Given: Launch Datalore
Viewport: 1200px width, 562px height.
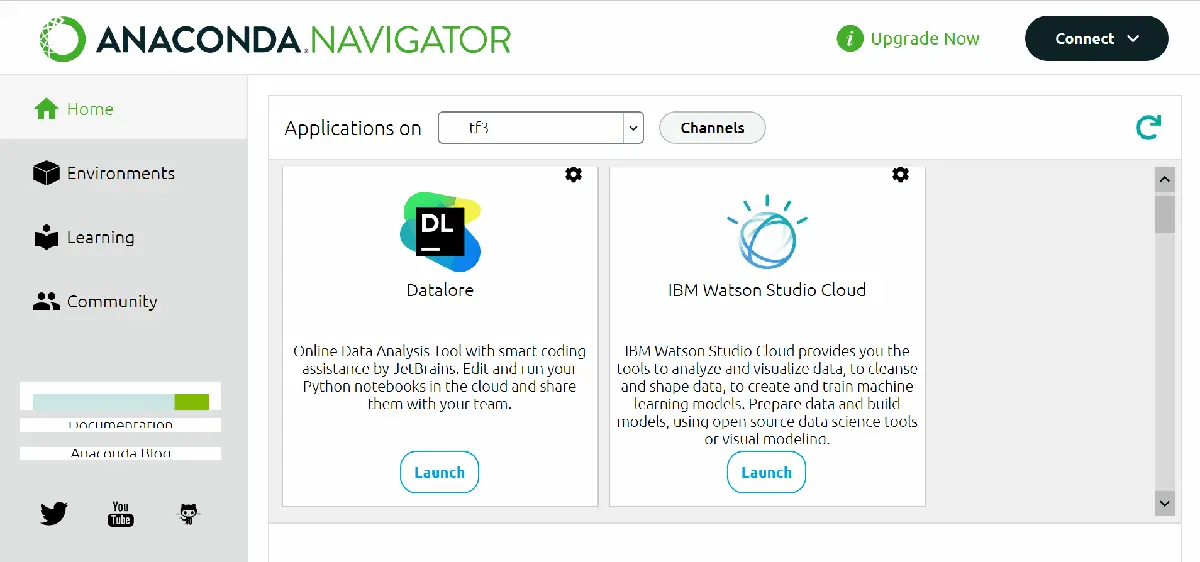Looking at the screenshot, I should coord(440,472).
